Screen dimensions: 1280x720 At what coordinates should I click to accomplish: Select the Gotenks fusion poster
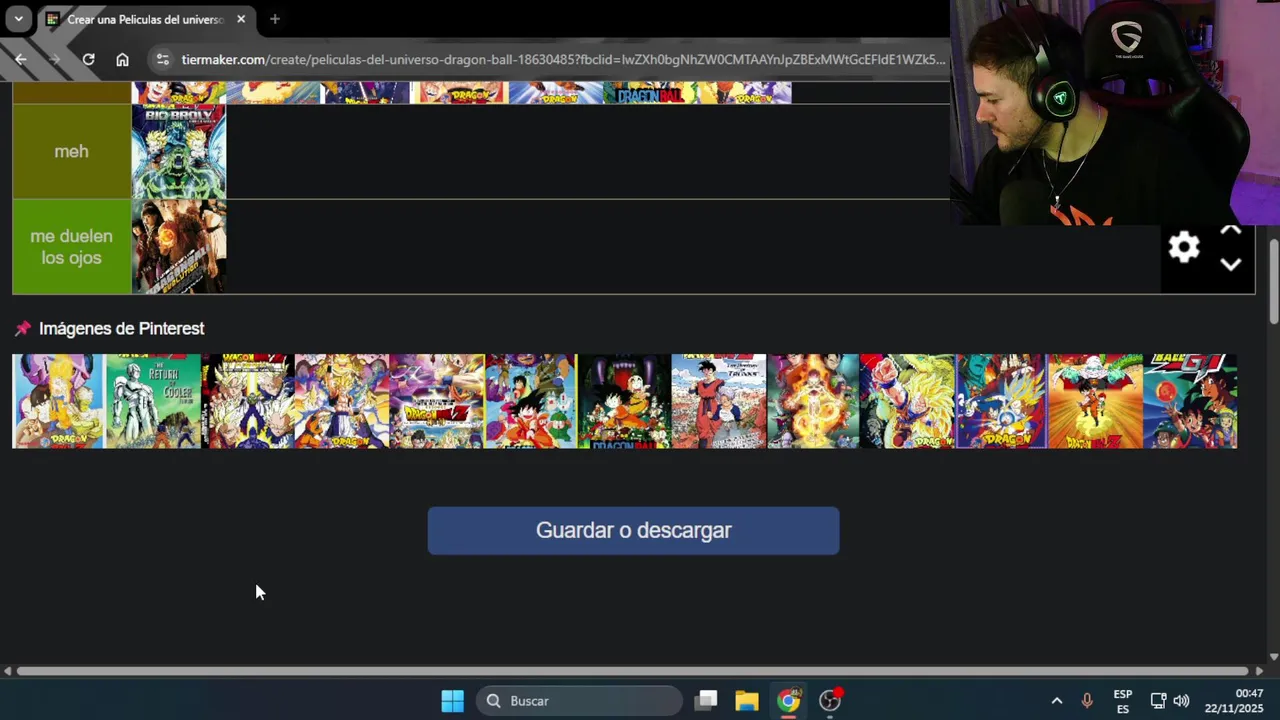[342, 401]
